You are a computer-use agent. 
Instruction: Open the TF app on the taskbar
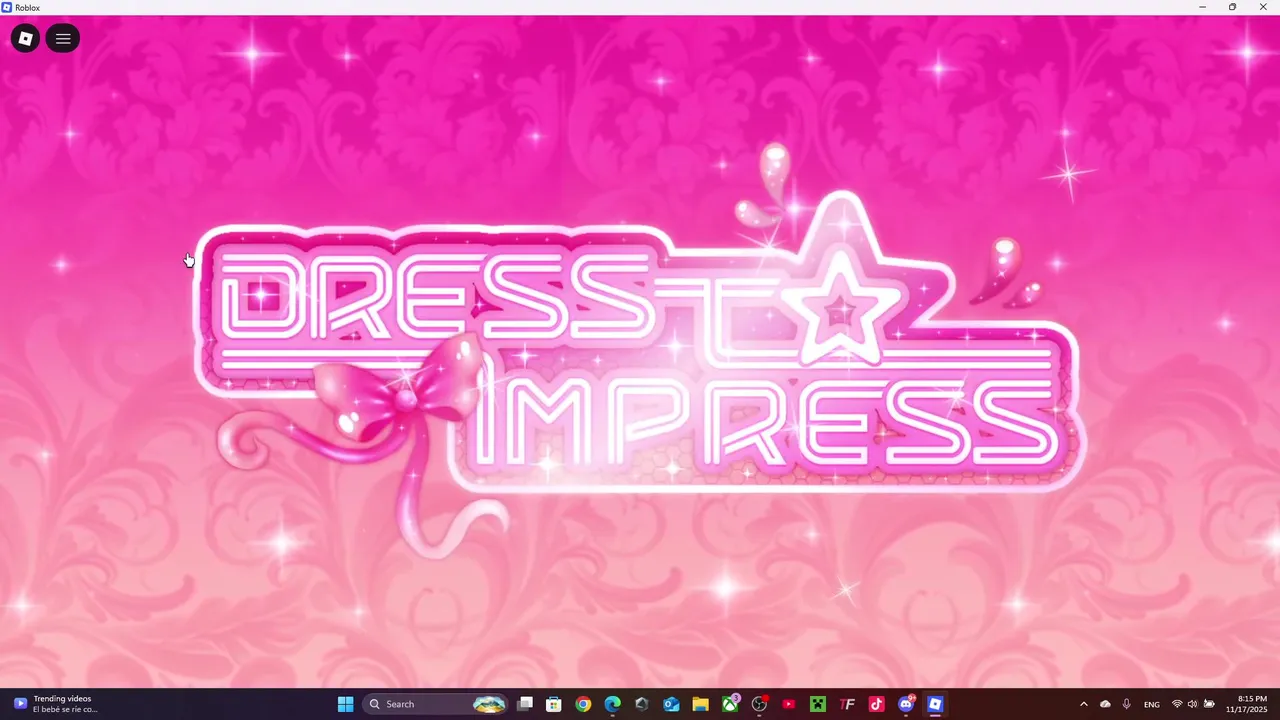point(847,704)
